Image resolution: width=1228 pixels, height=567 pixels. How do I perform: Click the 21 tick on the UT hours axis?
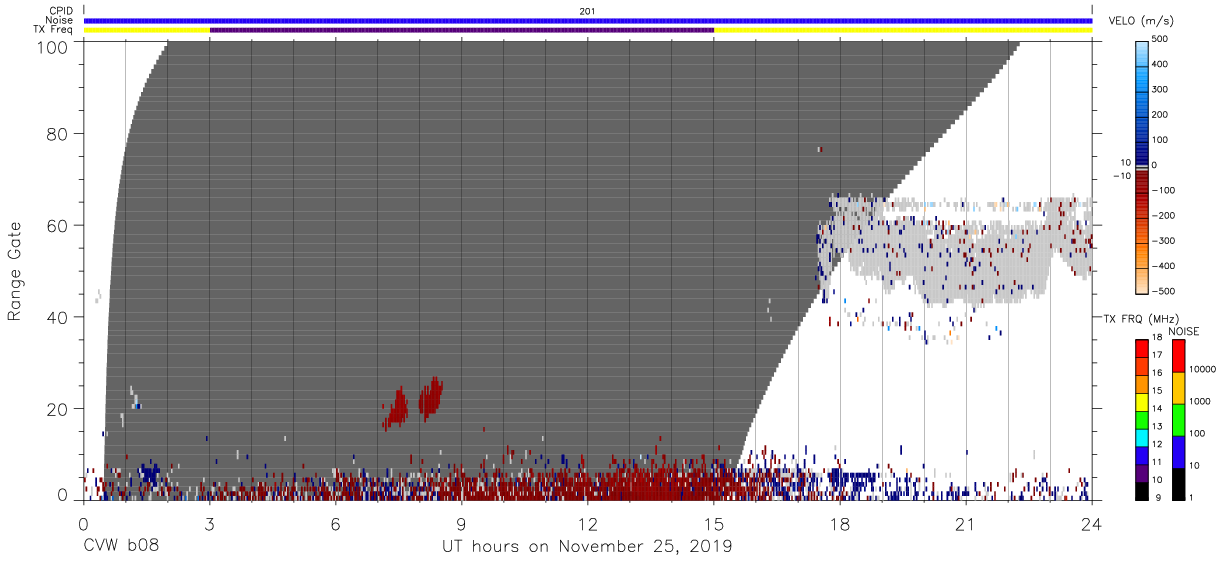pyautogui.click(x=966, y=524)
